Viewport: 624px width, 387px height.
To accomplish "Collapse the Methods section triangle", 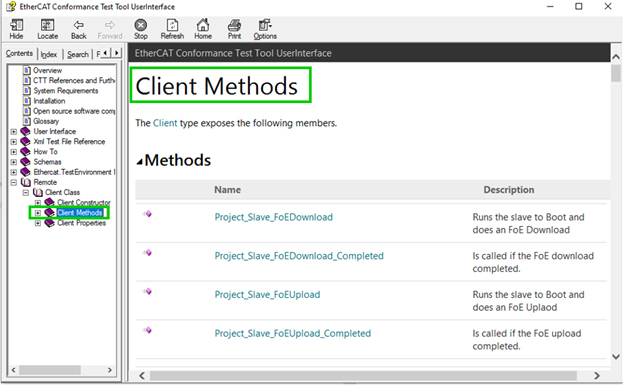I will click(x=139, y=162).
